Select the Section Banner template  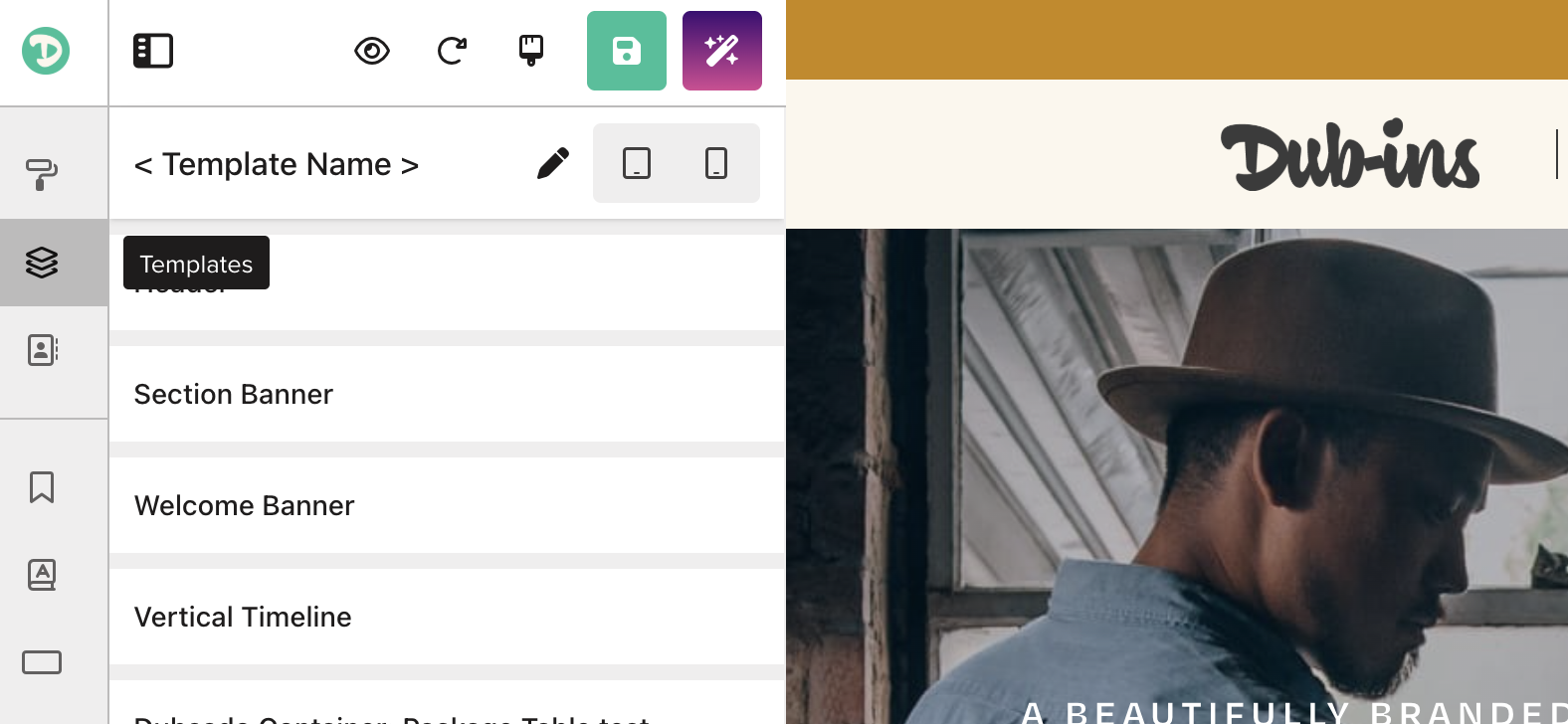447,394
